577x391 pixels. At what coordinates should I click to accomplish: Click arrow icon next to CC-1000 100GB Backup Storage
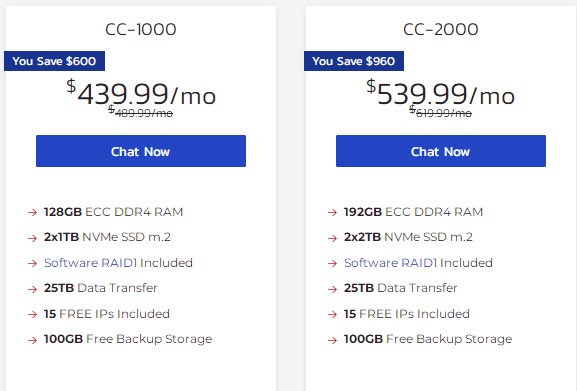[x=32, y=340]
